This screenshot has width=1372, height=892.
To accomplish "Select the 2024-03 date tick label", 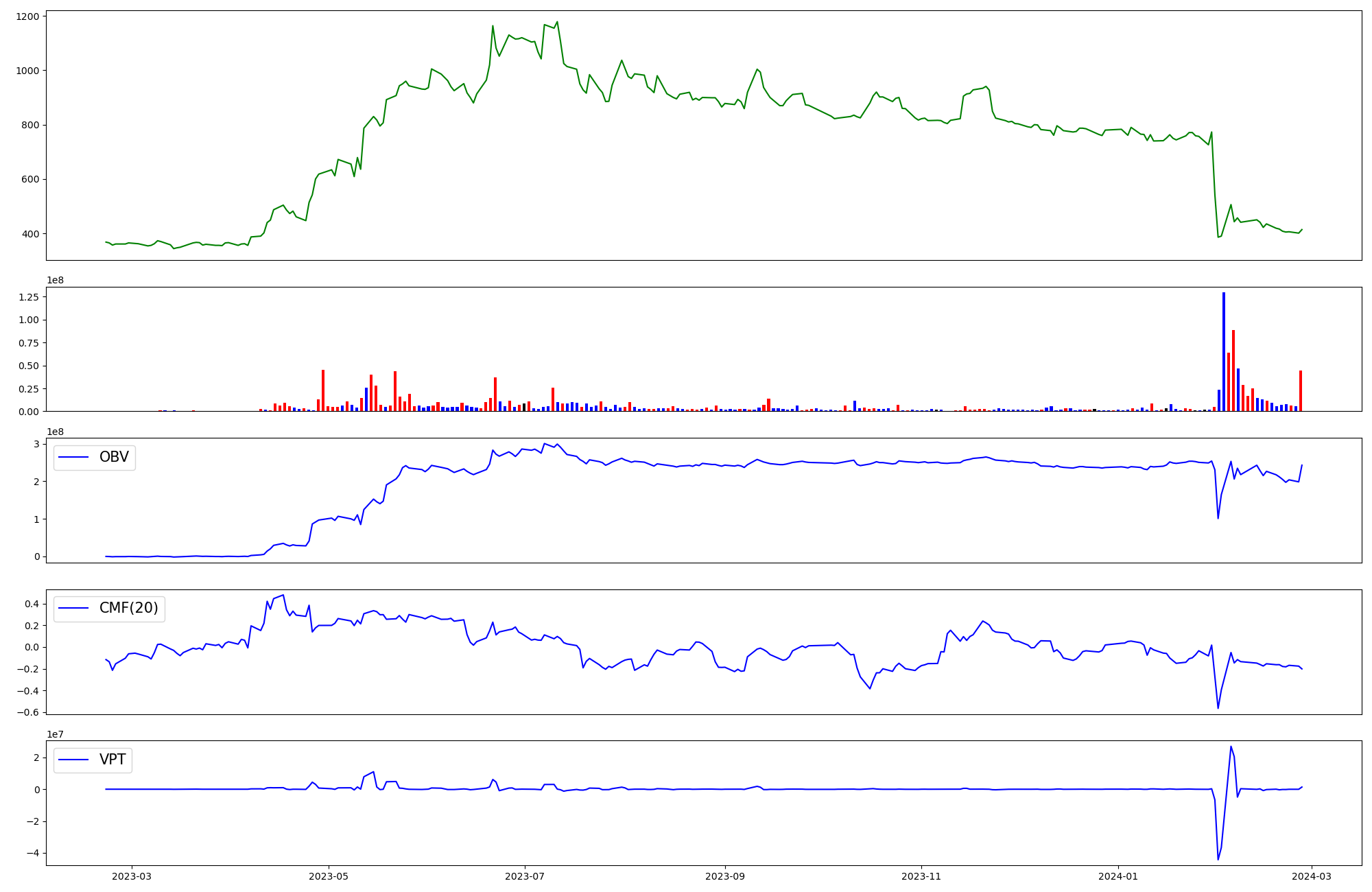I will pos(1312,876).
